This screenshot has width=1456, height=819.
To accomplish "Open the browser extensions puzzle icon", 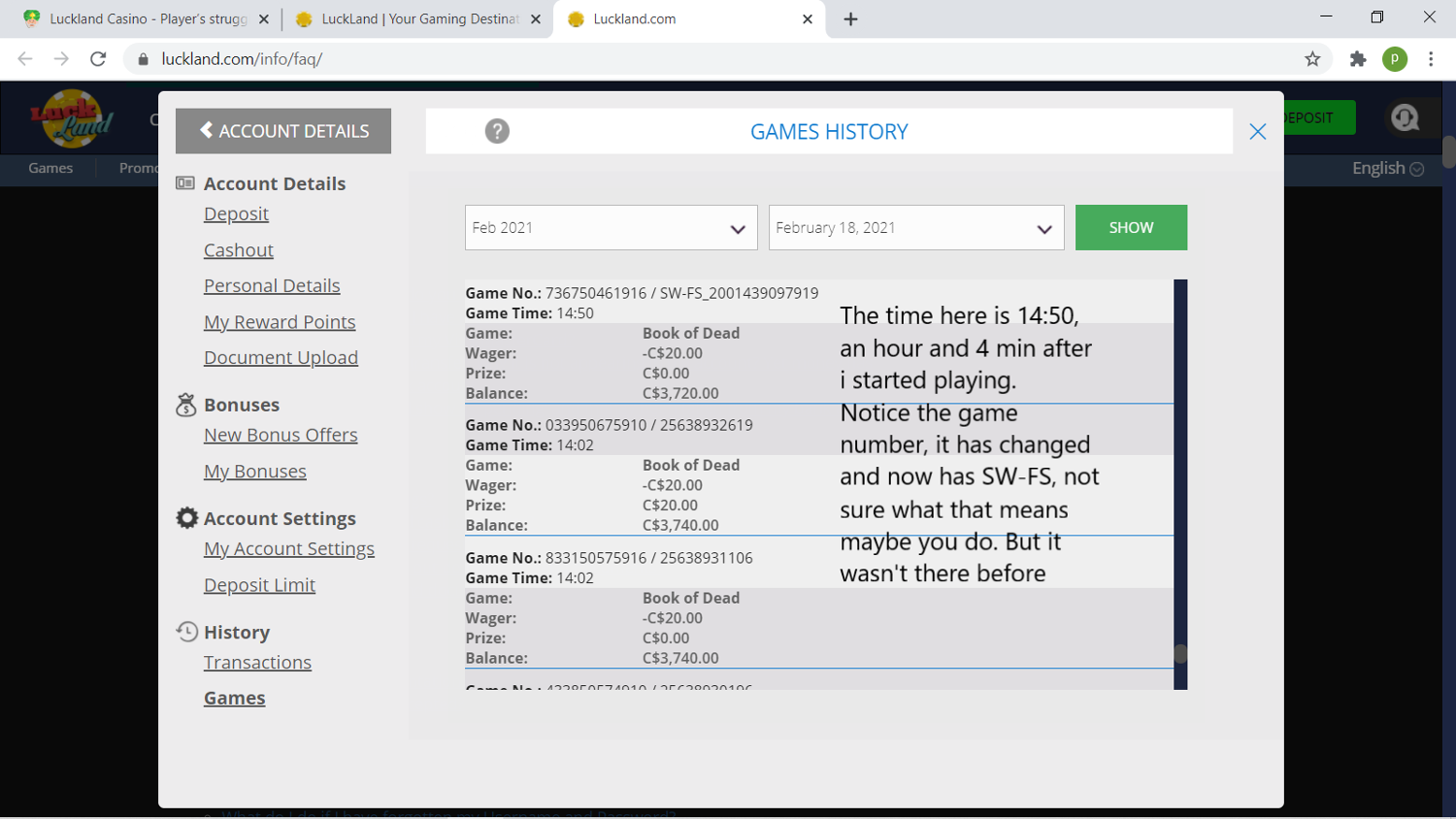I will (1358, 59).
